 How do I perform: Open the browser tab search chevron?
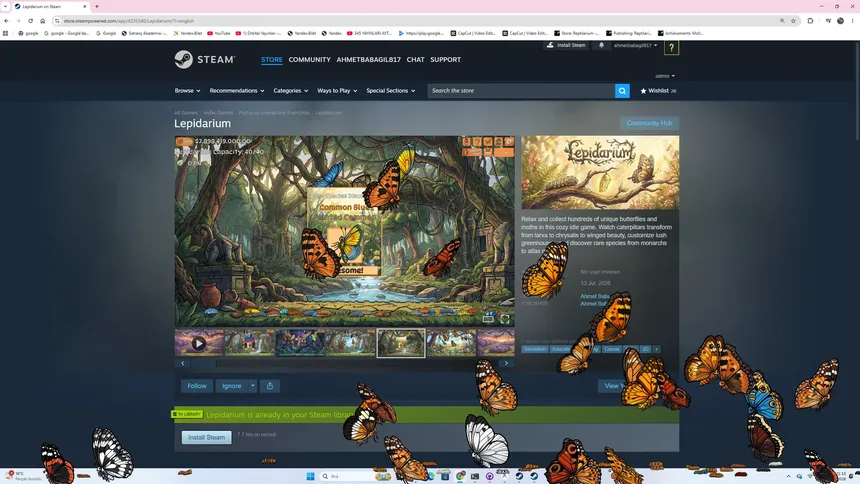(x=5, y=7)
